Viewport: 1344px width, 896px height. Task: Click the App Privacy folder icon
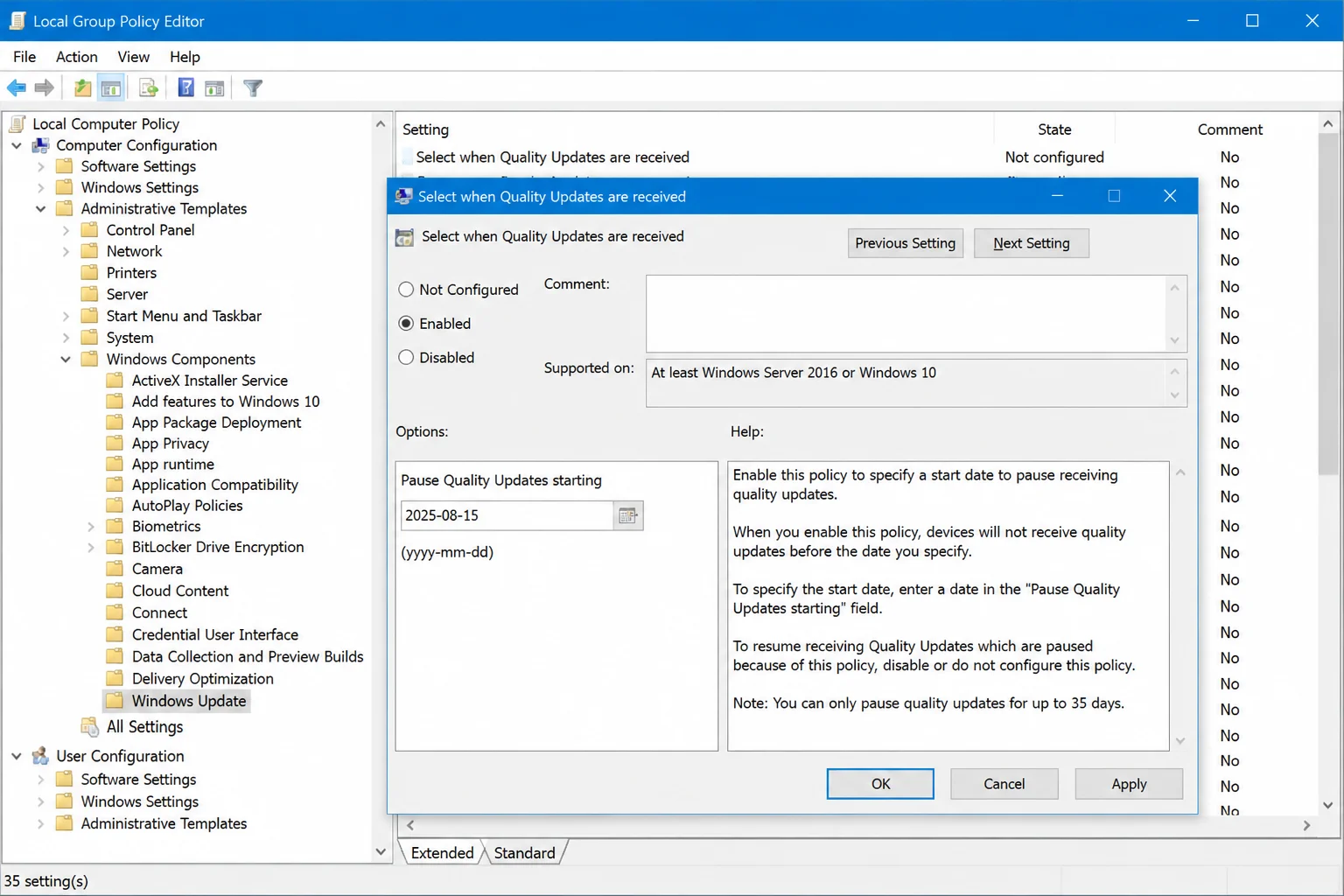tap(115, 444)
